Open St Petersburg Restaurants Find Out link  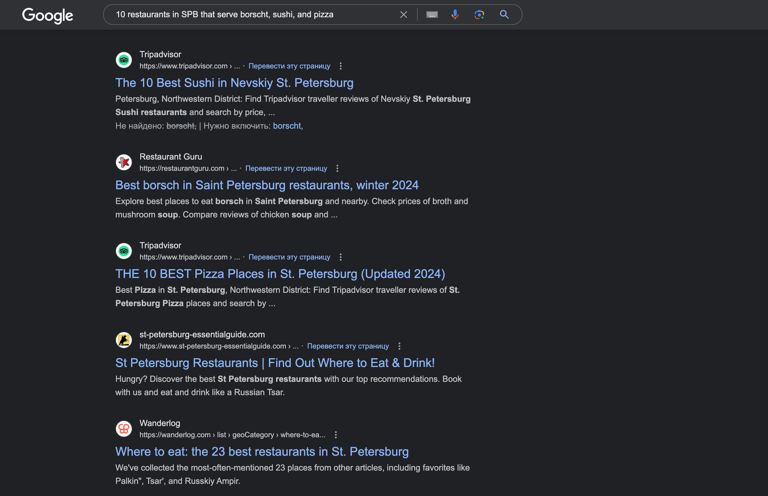point(275,363)
